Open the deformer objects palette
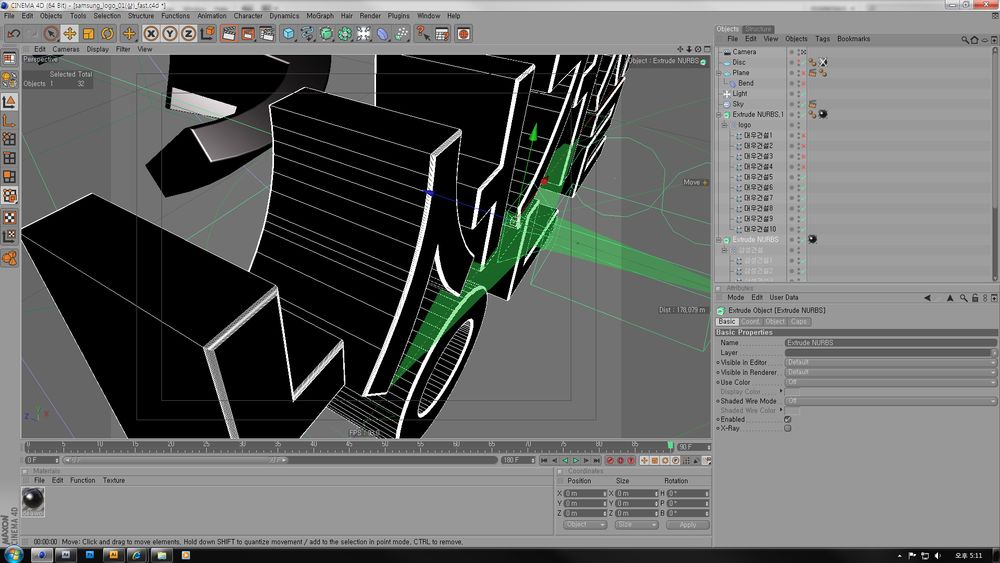 (383, 34)
